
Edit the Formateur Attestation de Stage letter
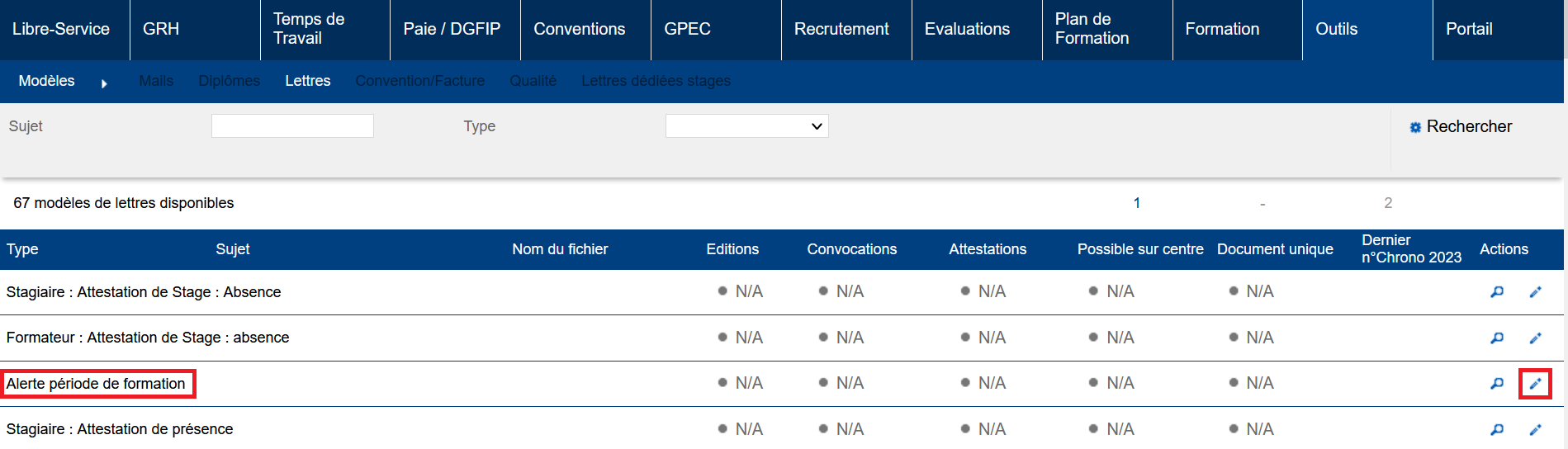[1535, 338]
